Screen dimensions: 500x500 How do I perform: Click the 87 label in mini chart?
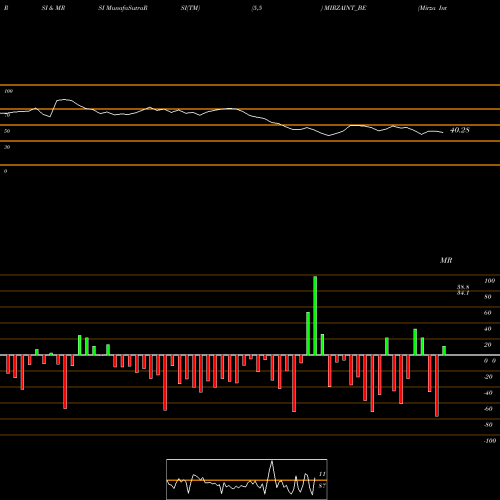coord(322,486)
